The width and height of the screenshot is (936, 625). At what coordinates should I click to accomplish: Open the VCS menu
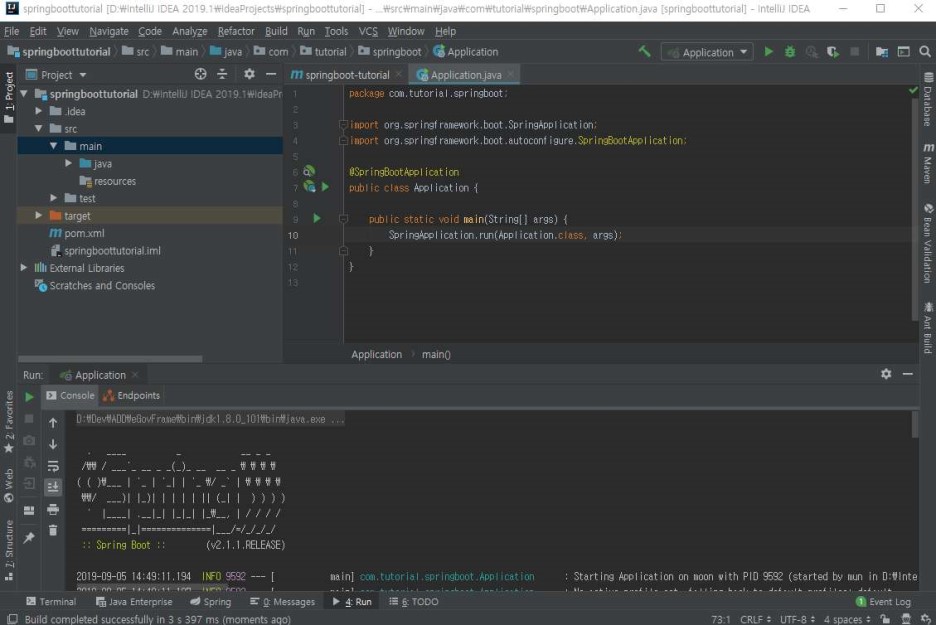click(368, 31)
